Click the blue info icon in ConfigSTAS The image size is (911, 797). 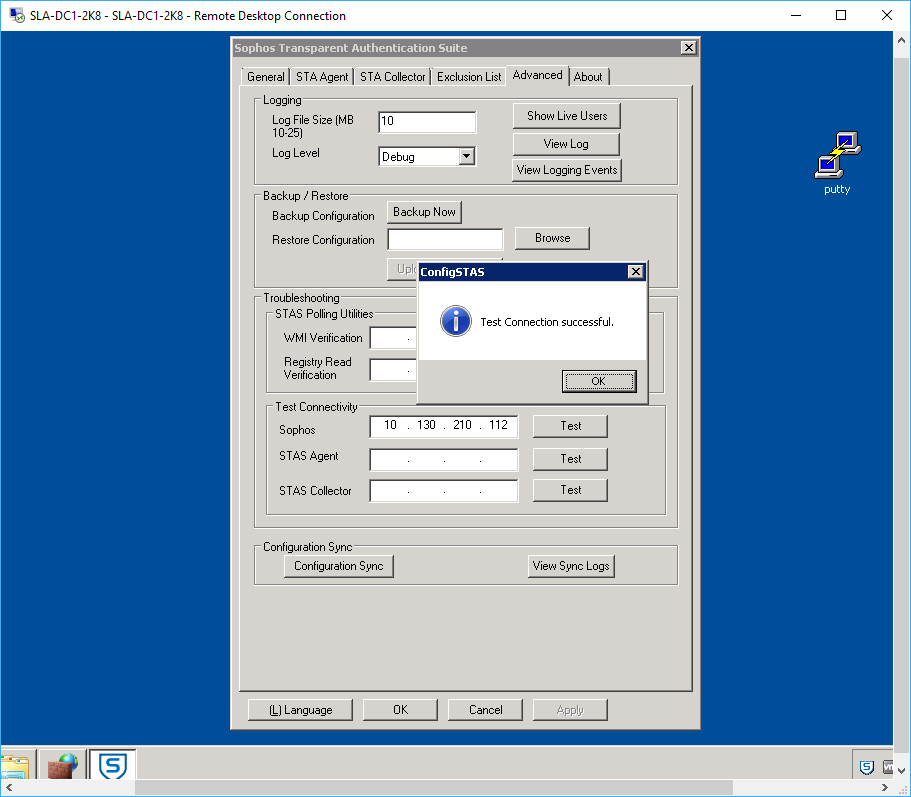456,321
